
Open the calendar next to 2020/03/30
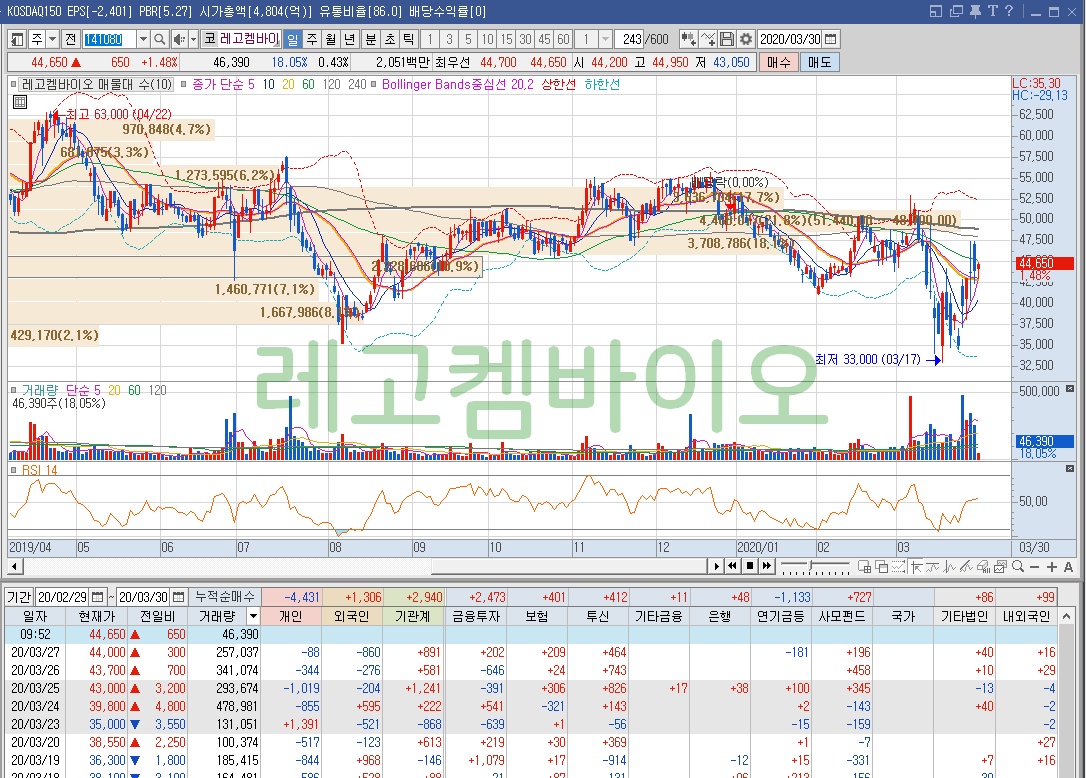pyautogui.click(x=831, y=39)
